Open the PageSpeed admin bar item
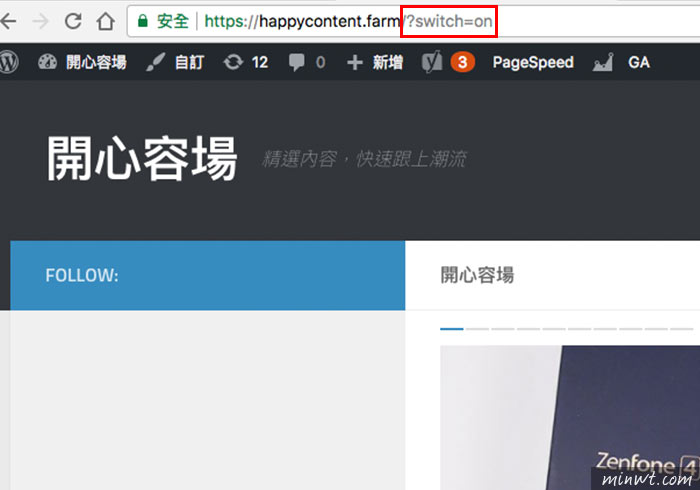Image resolution: width=700 pixels, height=490 pixels. (533, 62)
